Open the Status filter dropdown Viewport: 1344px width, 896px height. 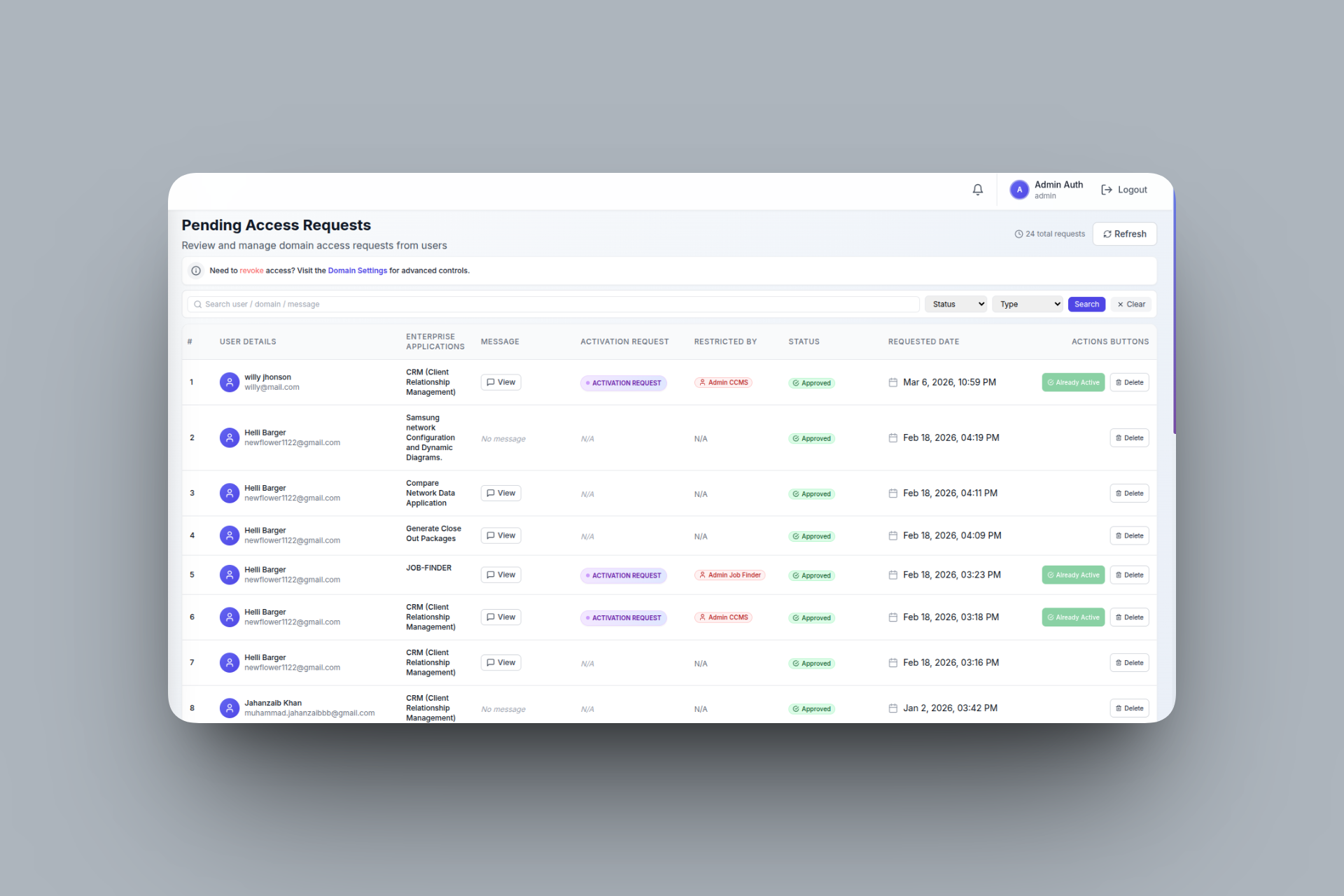point(955,304)
